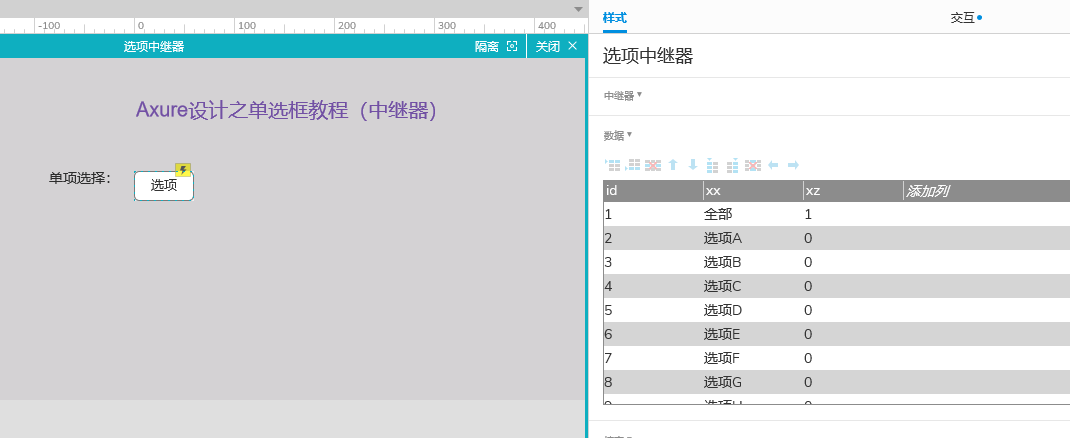The width and height of the screenshot is (1070, 438).
Task: Select the title Axure设计之单选框教程（中继器）
Action: pos(286,111)
